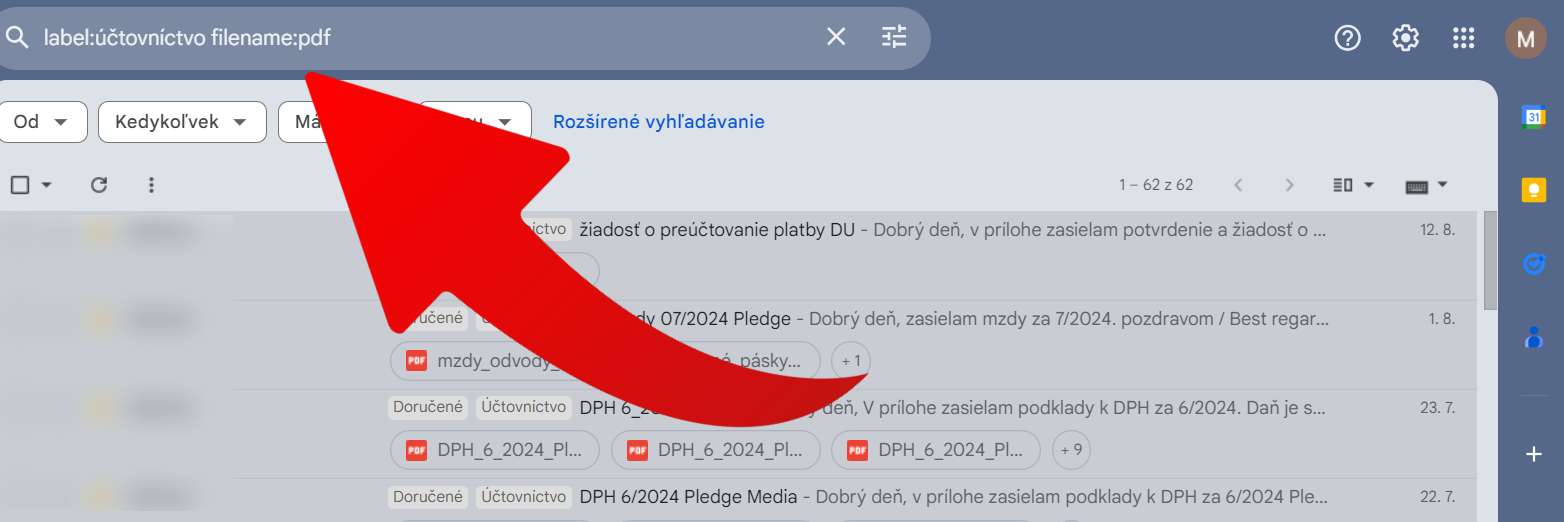Open email DPH 6/2024 Pledge Media
The image size is (1564, 522).
click(688, 496)
